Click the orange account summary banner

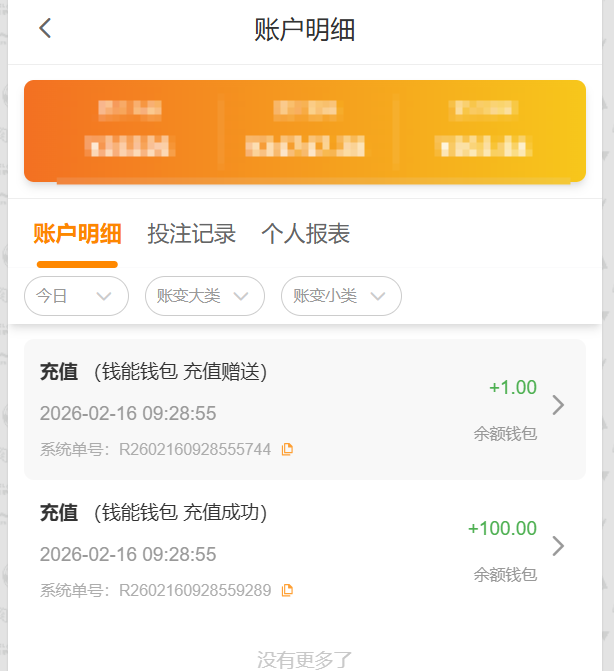point(305,131)
